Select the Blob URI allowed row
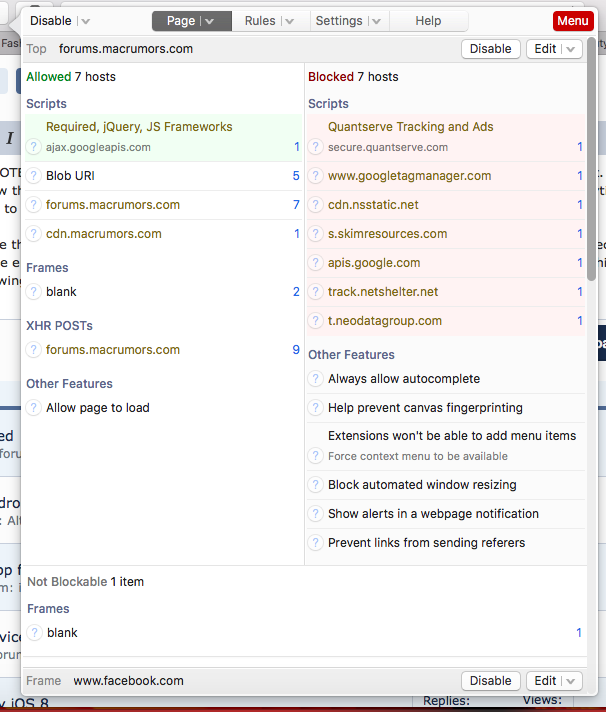 [x=163, y=176]
